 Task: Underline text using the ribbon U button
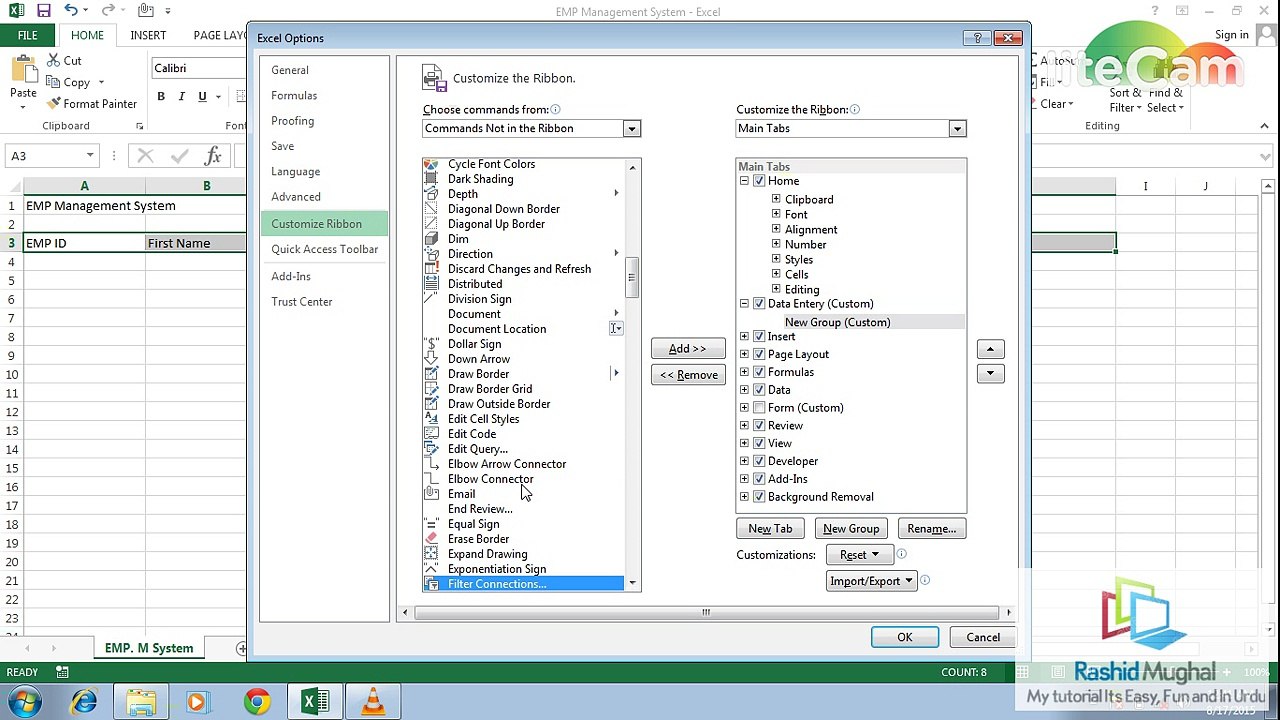tap(202, 96)
